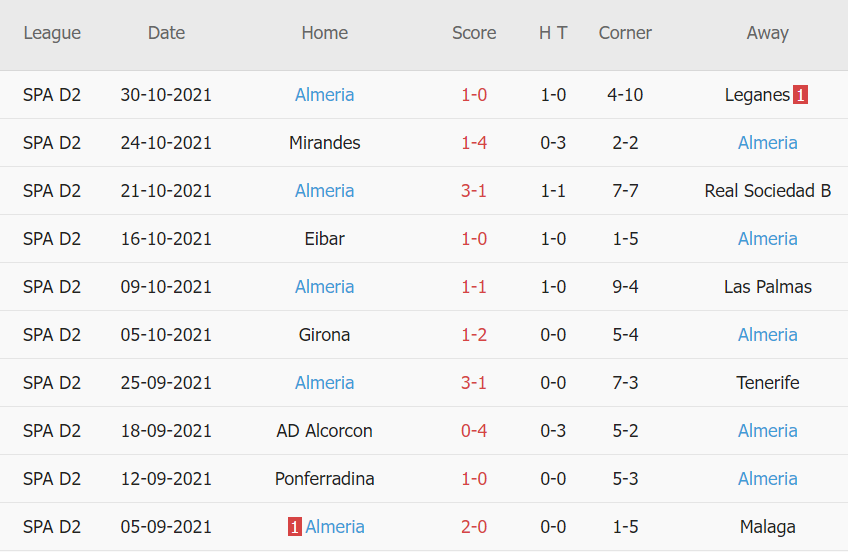
Task: Open Almeria away link in Mirandes match
Action: click(767, 143)
